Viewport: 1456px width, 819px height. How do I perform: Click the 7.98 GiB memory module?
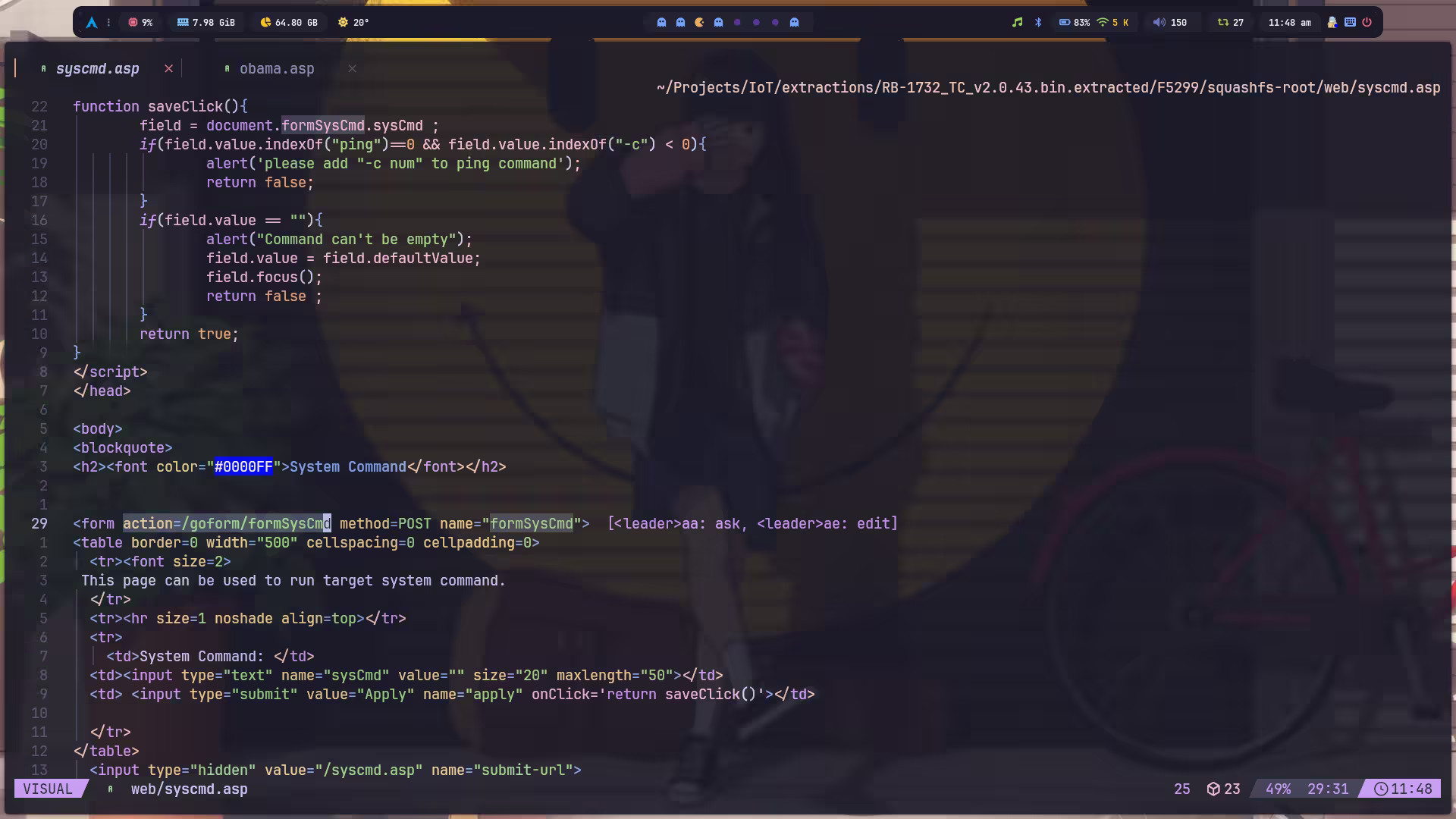[206, 23]
